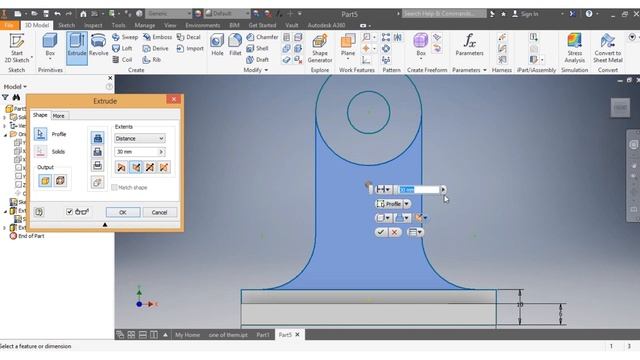Click the Extrude tool in ribbon

tap(77, 49)
